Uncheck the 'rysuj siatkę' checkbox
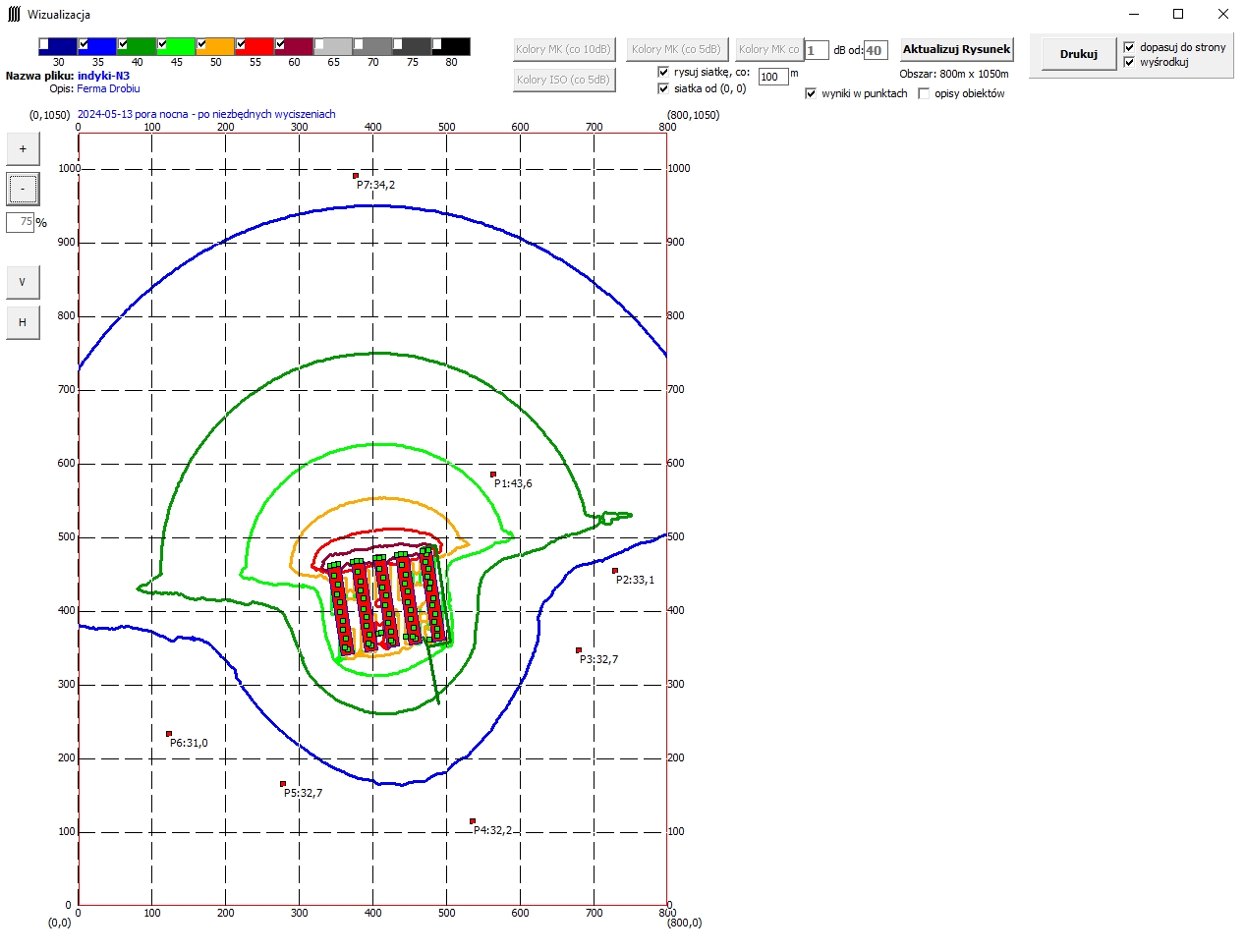 click(663, 72)
